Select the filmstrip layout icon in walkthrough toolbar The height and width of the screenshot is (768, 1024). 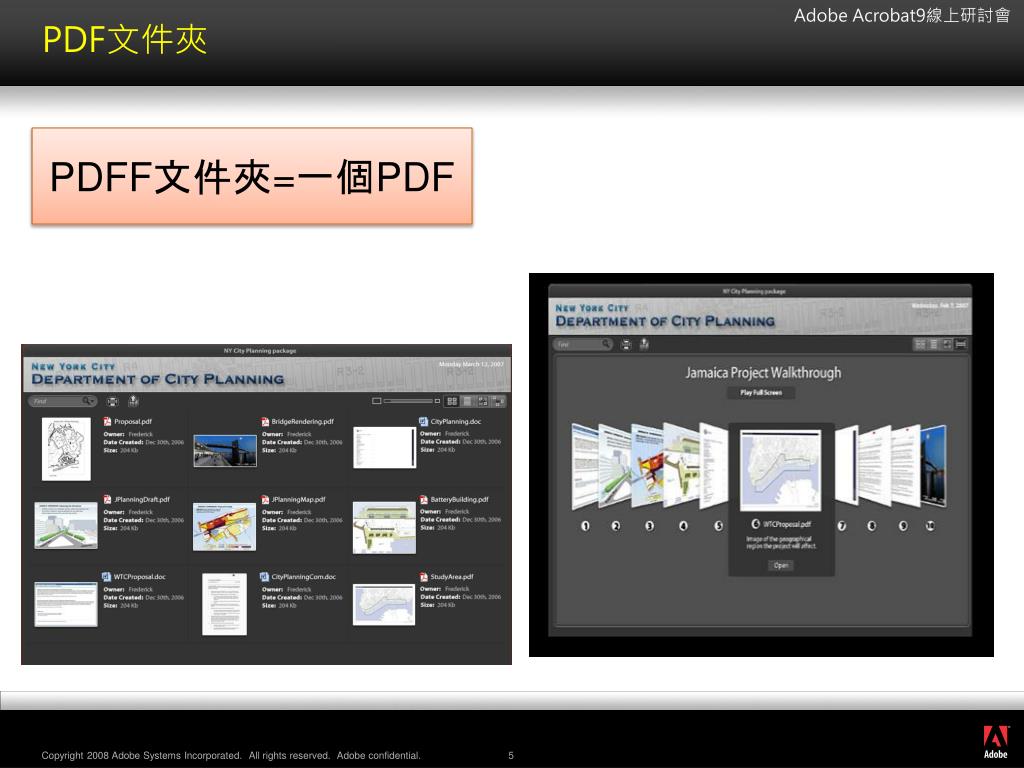click(x=961, y=344)
